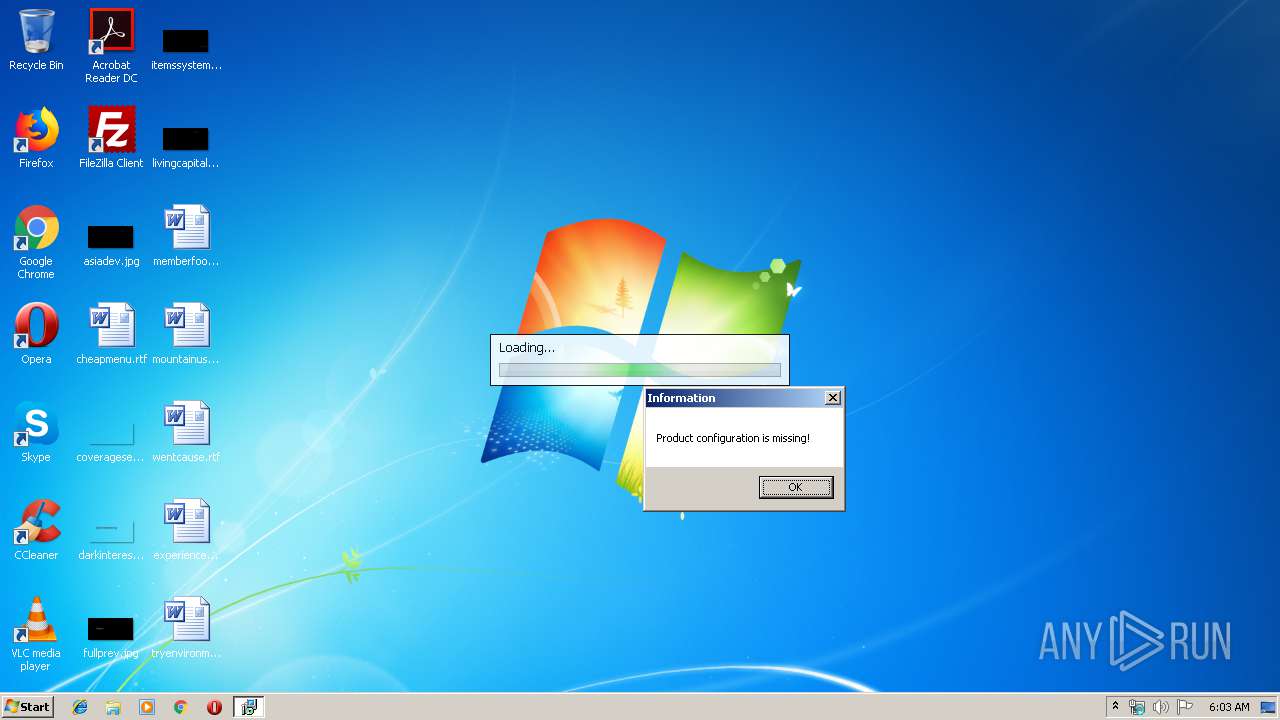The height and width of the screenshot is (720, 1280).
Task: Launch FileZilla Client shortcut
Action: pos(111,139)
